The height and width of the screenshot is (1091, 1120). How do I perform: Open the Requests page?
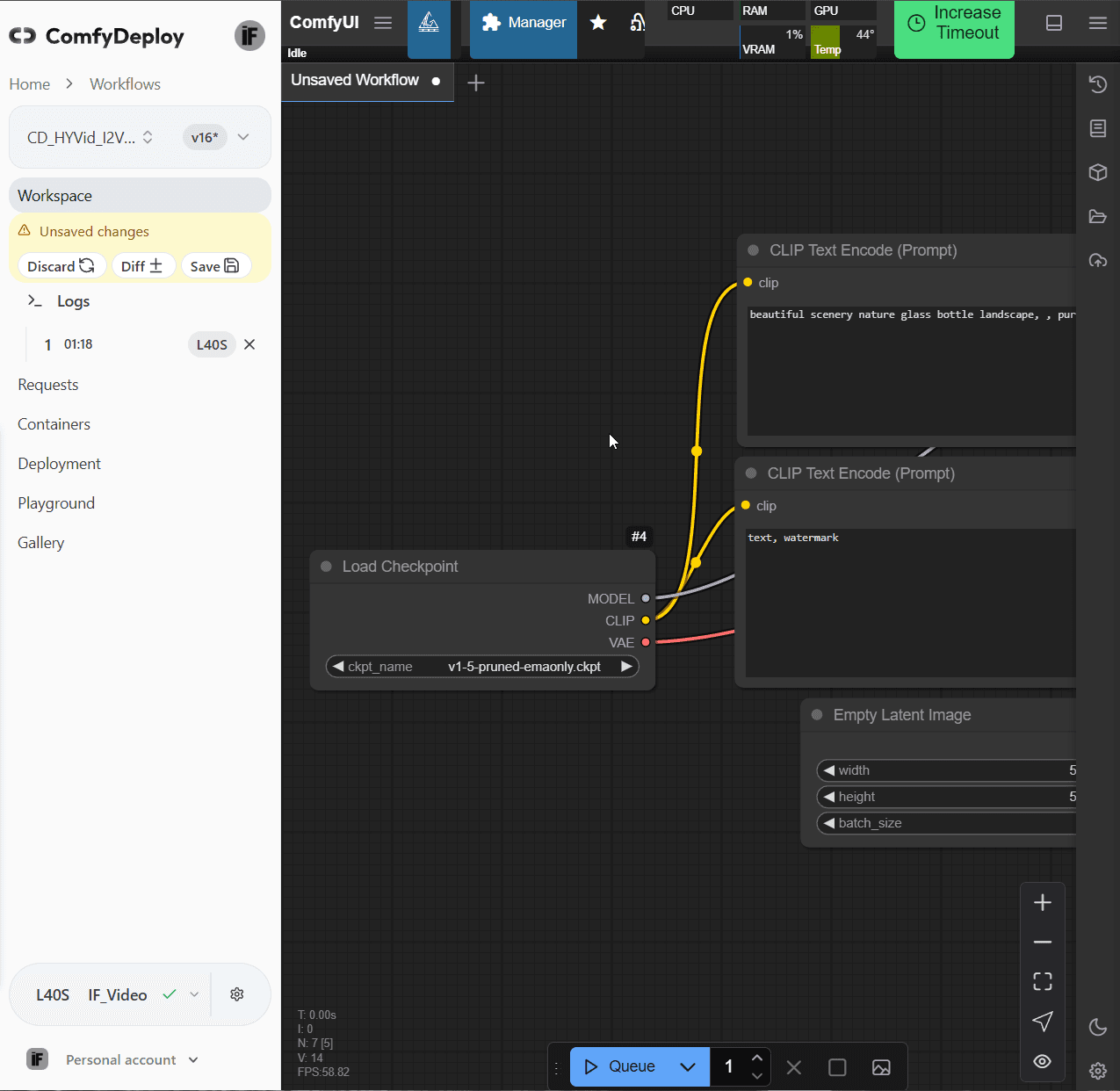(48, 385)
